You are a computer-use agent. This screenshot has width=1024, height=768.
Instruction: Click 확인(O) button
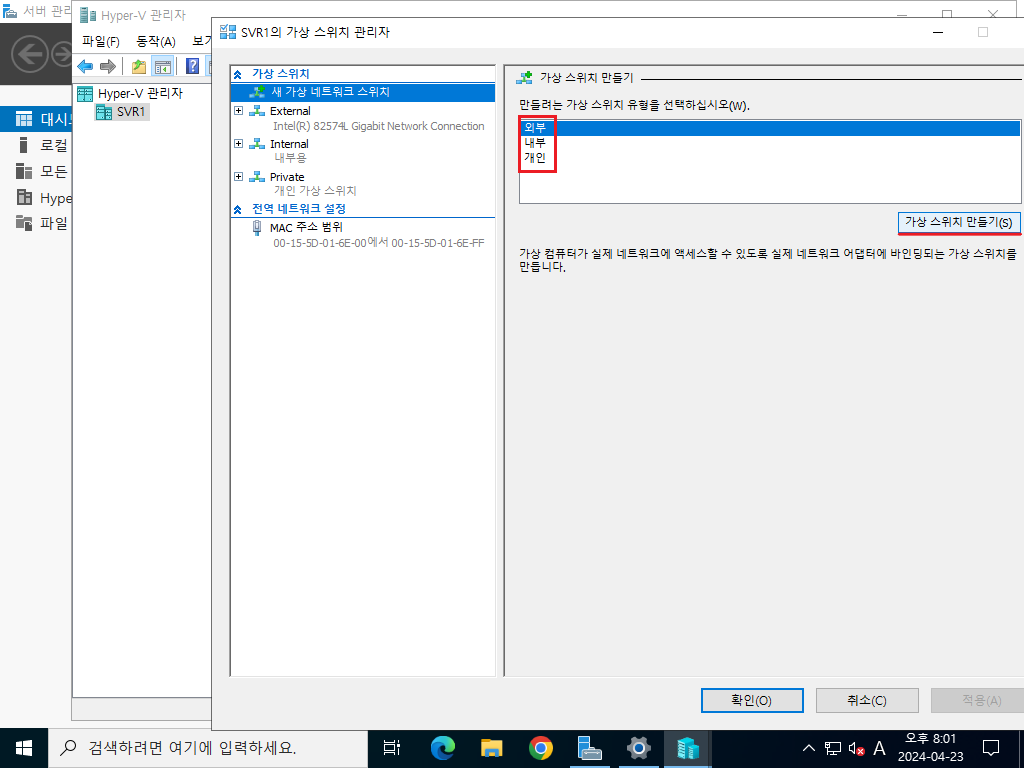pyautogui.click(x=752, y=700)
